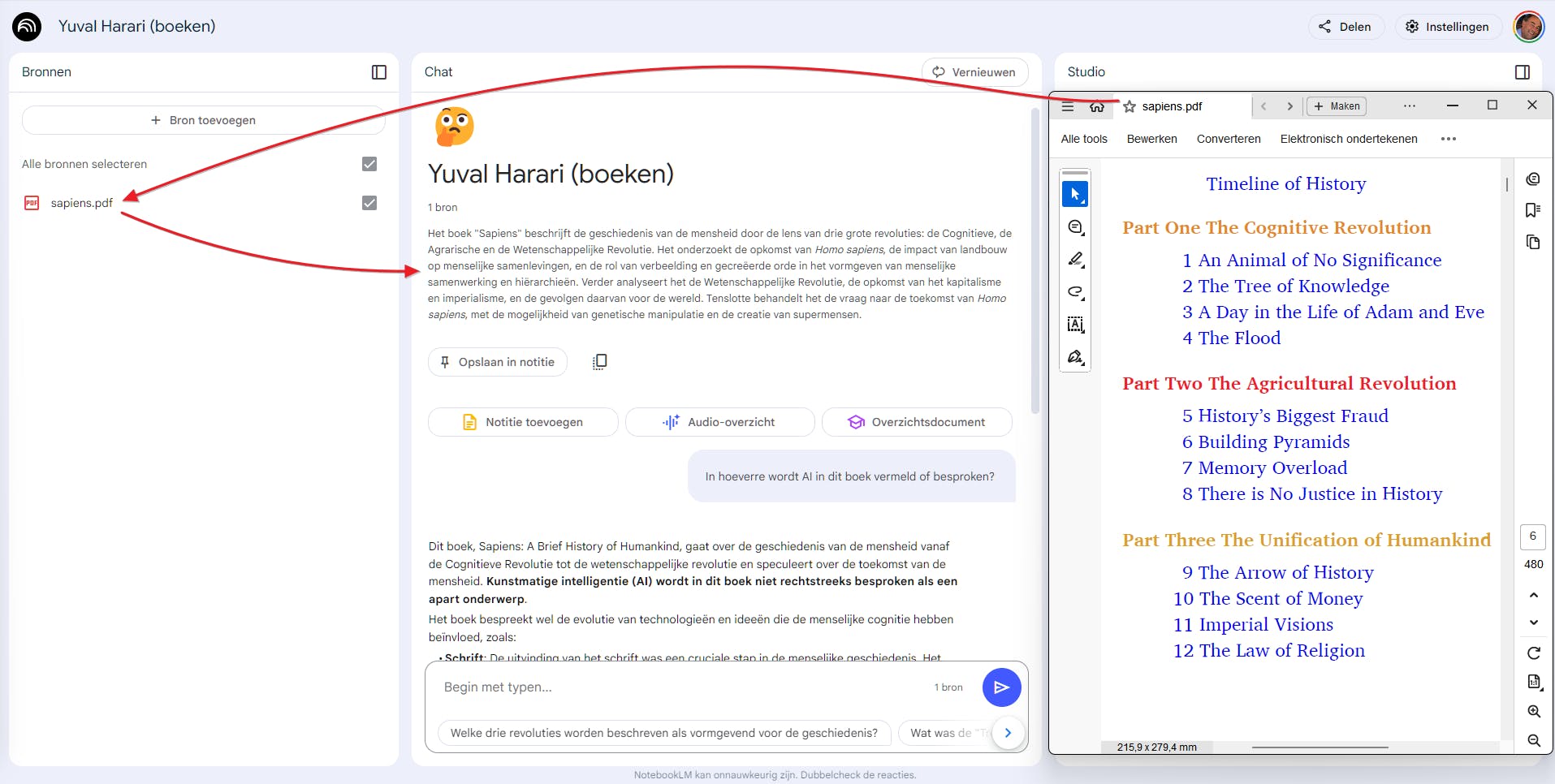The width and height of the screenshot is (1555, 784).
Task: Open the page thumbnails panel in Acrobat
Action: pos(1533,242)
